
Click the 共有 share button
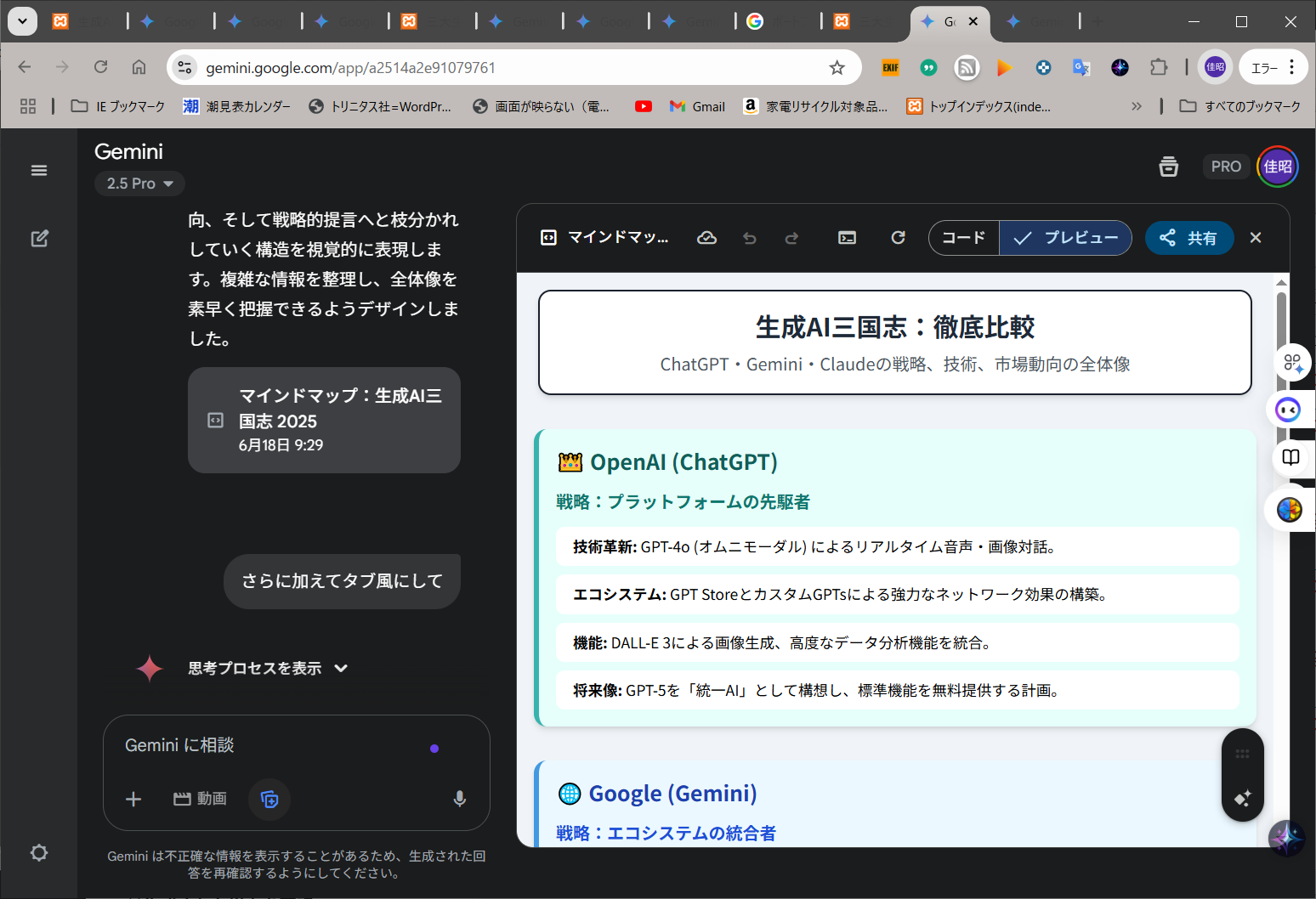click(1189, 238)
